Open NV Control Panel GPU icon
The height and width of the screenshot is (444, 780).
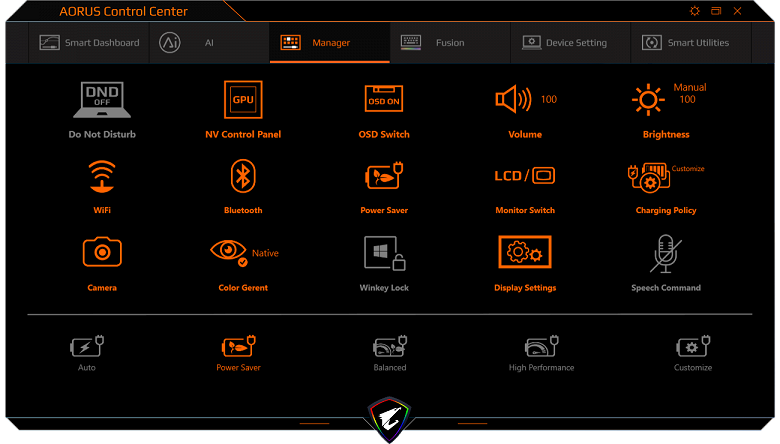(243, 99)
